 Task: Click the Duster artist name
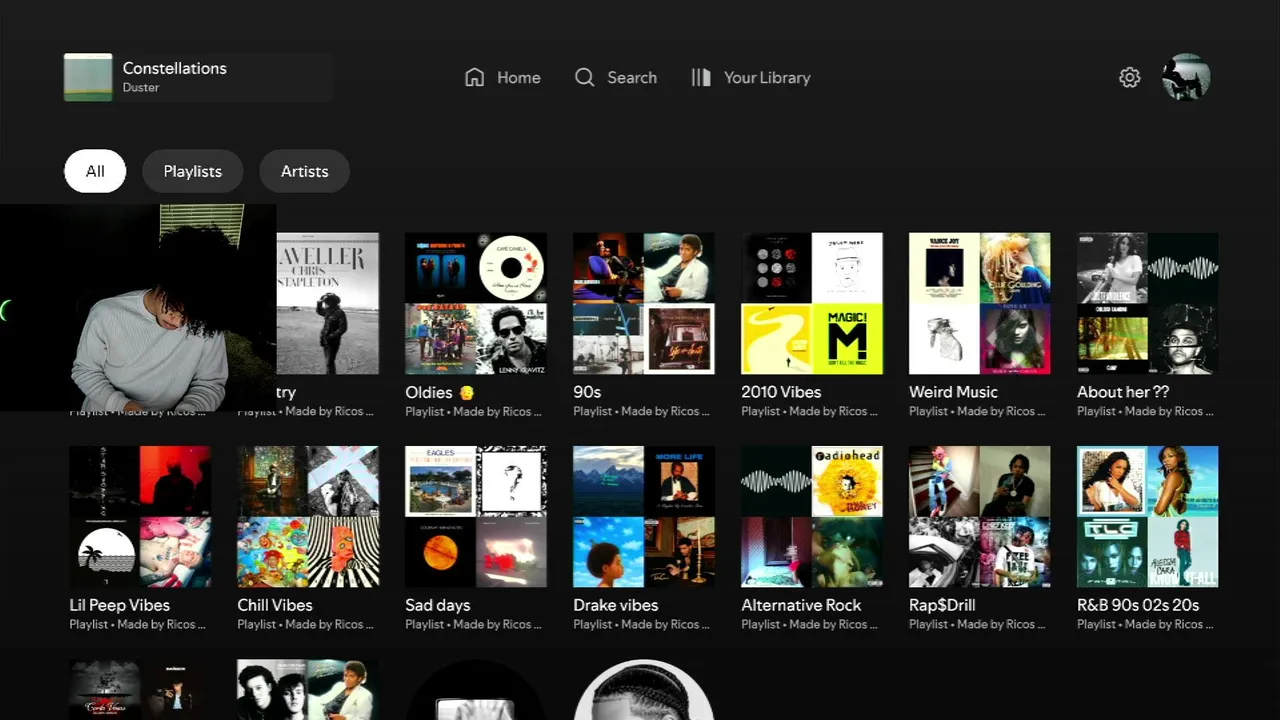tap(141, 87)
